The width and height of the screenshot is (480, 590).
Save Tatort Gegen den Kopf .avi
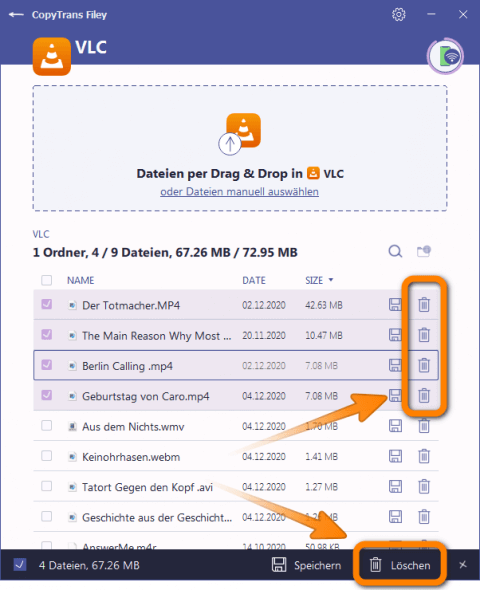[x=395, y=487]
